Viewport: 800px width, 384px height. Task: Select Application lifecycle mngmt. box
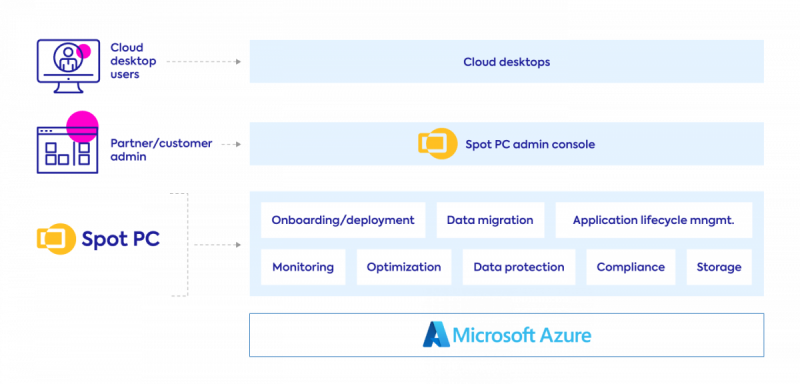654,220
